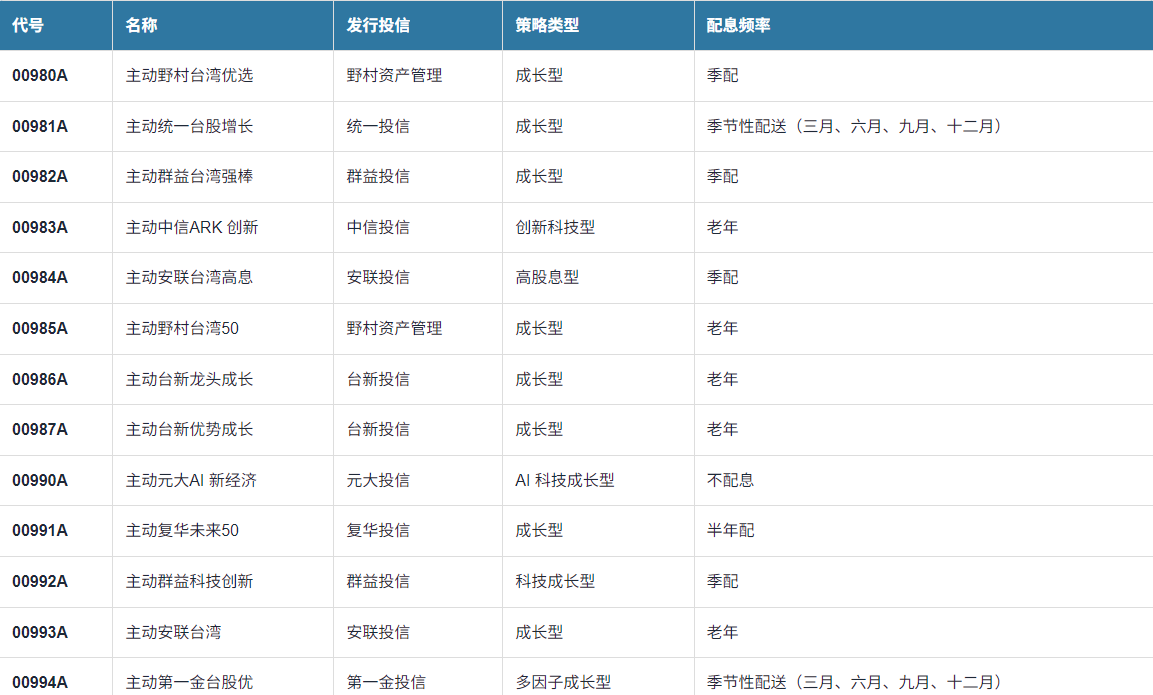Image resolution: width=1153 pixels, height=695 pixels.
Task: Click issuer 中信投信
Action: 378,227
